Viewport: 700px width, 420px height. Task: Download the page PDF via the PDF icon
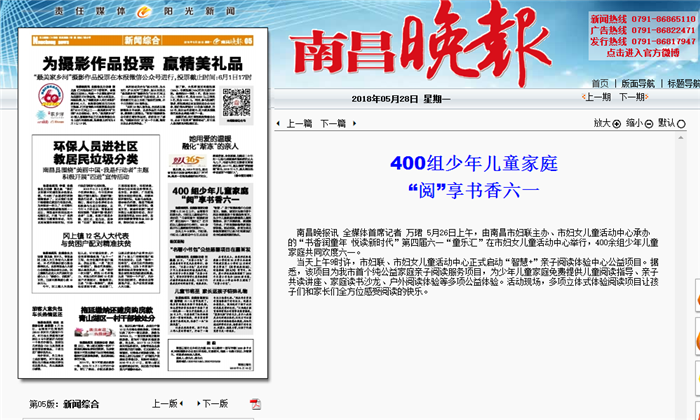(255, 404)
